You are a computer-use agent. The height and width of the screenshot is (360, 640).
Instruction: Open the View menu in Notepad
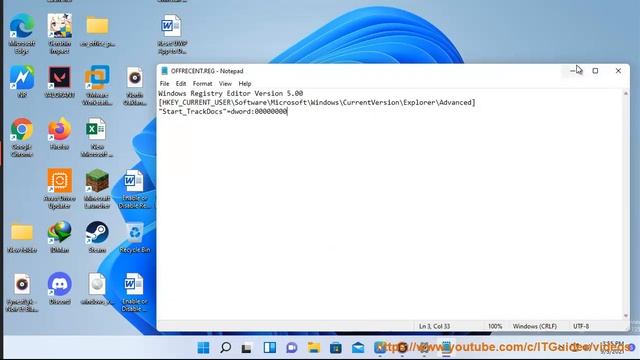[x=225, y=84]
